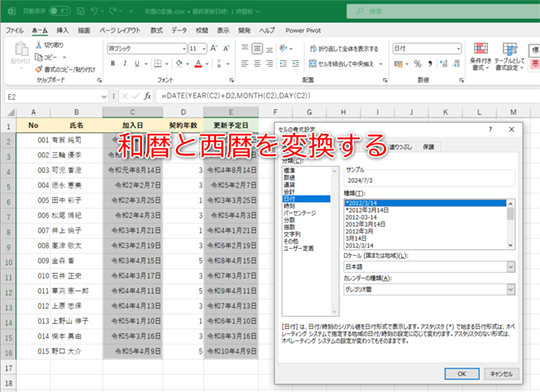The width and height of the screenshot is (540, 392).
Task: Expand the Font group dialog launcher
Action: (231, 80)
